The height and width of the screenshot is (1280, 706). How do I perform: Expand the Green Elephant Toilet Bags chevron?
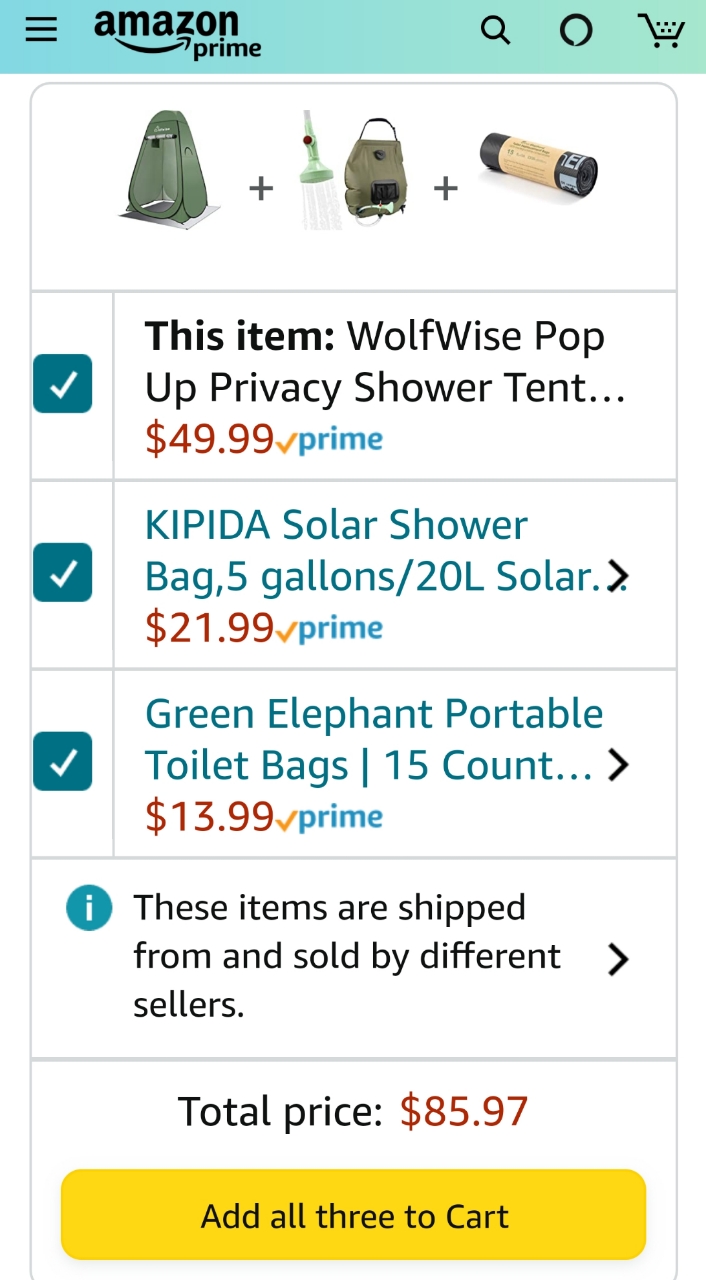click(x=619, y=765)
